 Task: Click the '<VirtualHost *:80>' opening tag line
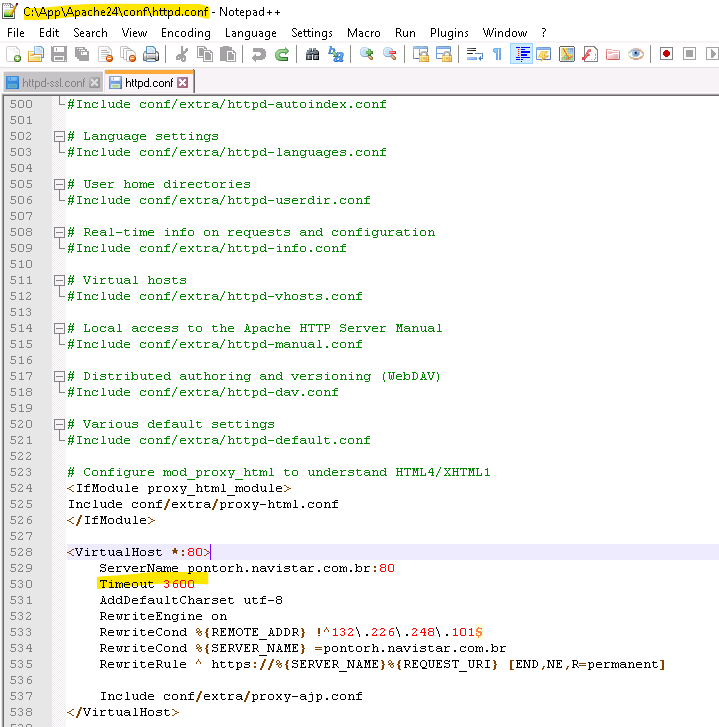pyautogui.click(x=139, y=552)
